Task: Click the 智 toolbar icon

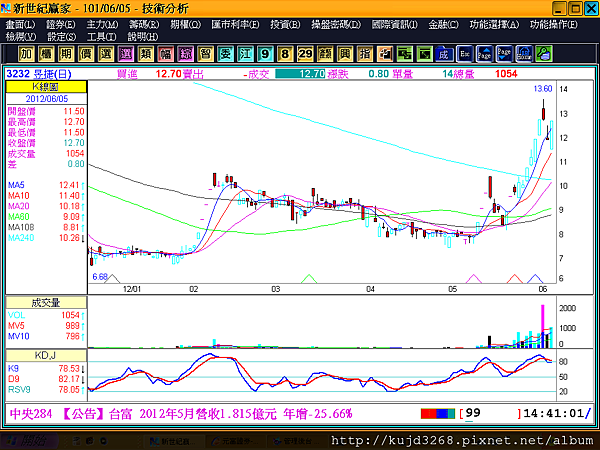Action: 205,54
